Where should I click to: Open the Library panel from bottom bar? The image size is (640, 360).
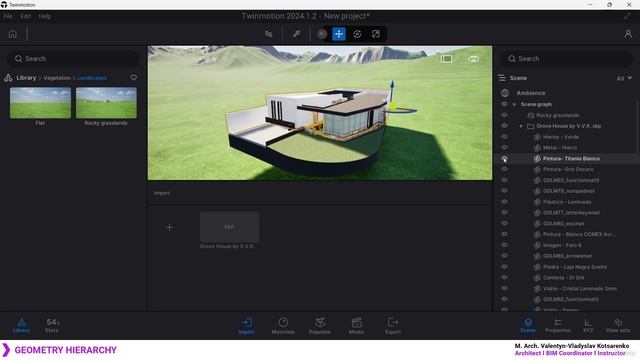[x=21, y=326]
